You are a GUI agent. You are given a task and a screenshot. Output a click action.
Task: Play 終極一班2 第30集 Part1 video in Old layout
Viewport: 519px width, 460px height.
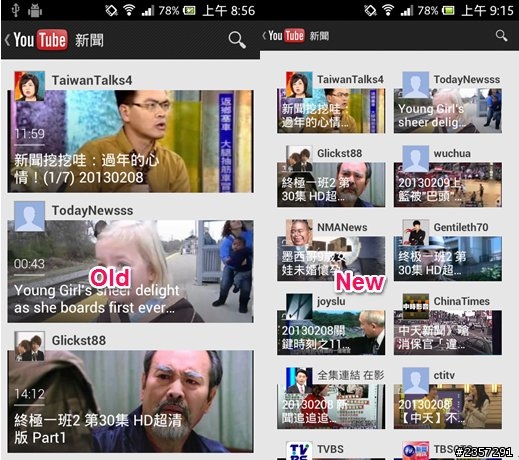[130, 401]
